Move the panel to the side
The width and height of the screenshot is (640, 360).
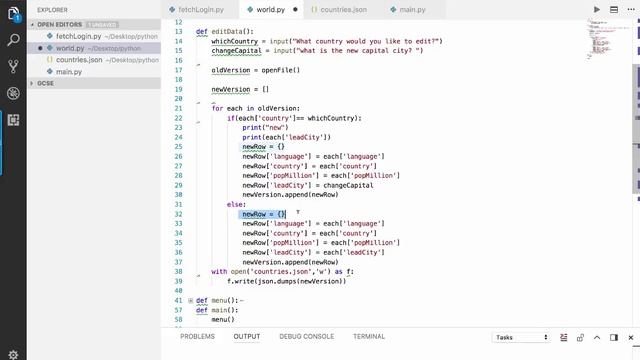click(x=614, y=338)
